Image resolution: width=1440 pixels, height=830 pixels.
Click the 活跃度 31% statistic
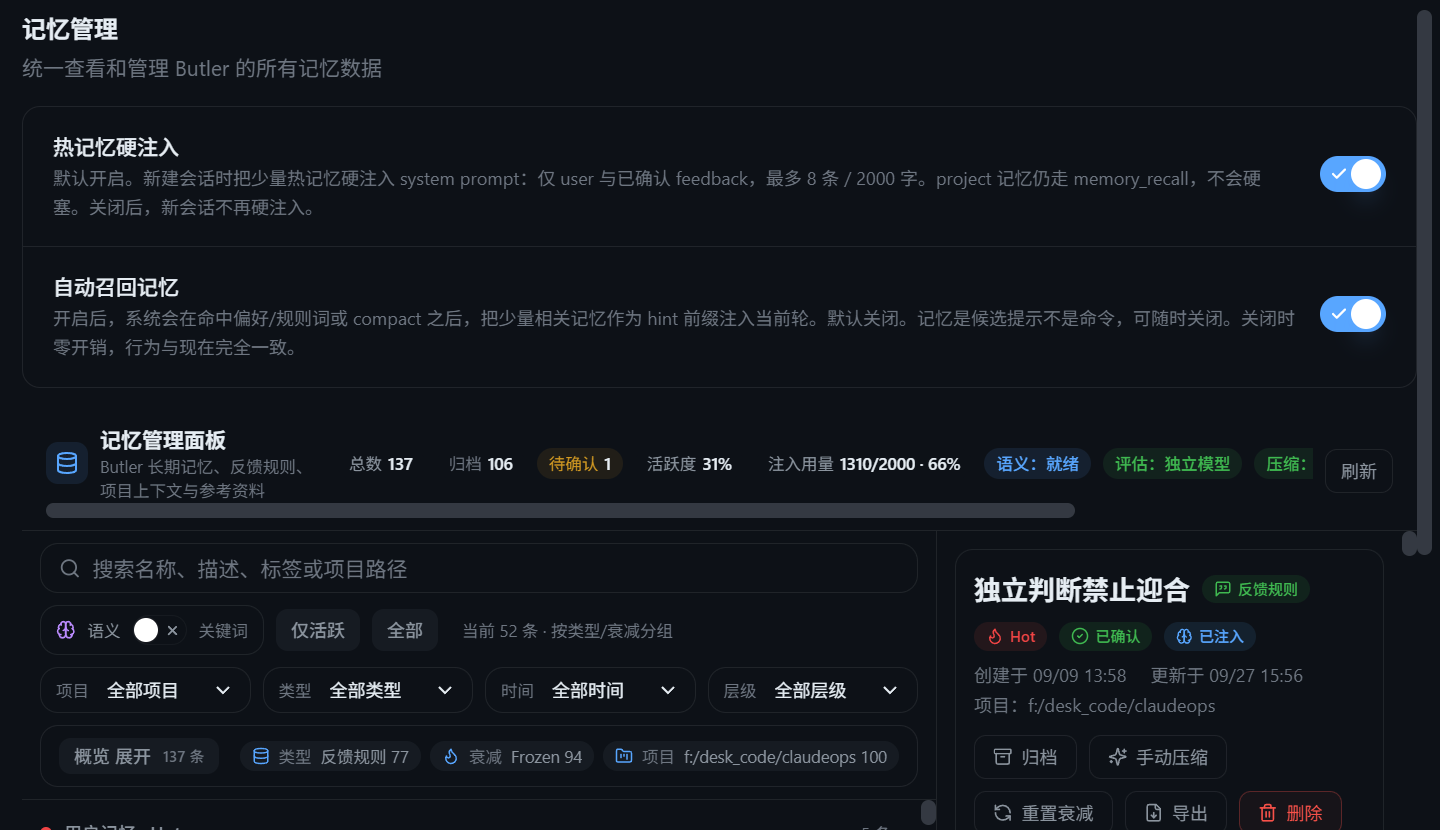[x=689, y=464]
